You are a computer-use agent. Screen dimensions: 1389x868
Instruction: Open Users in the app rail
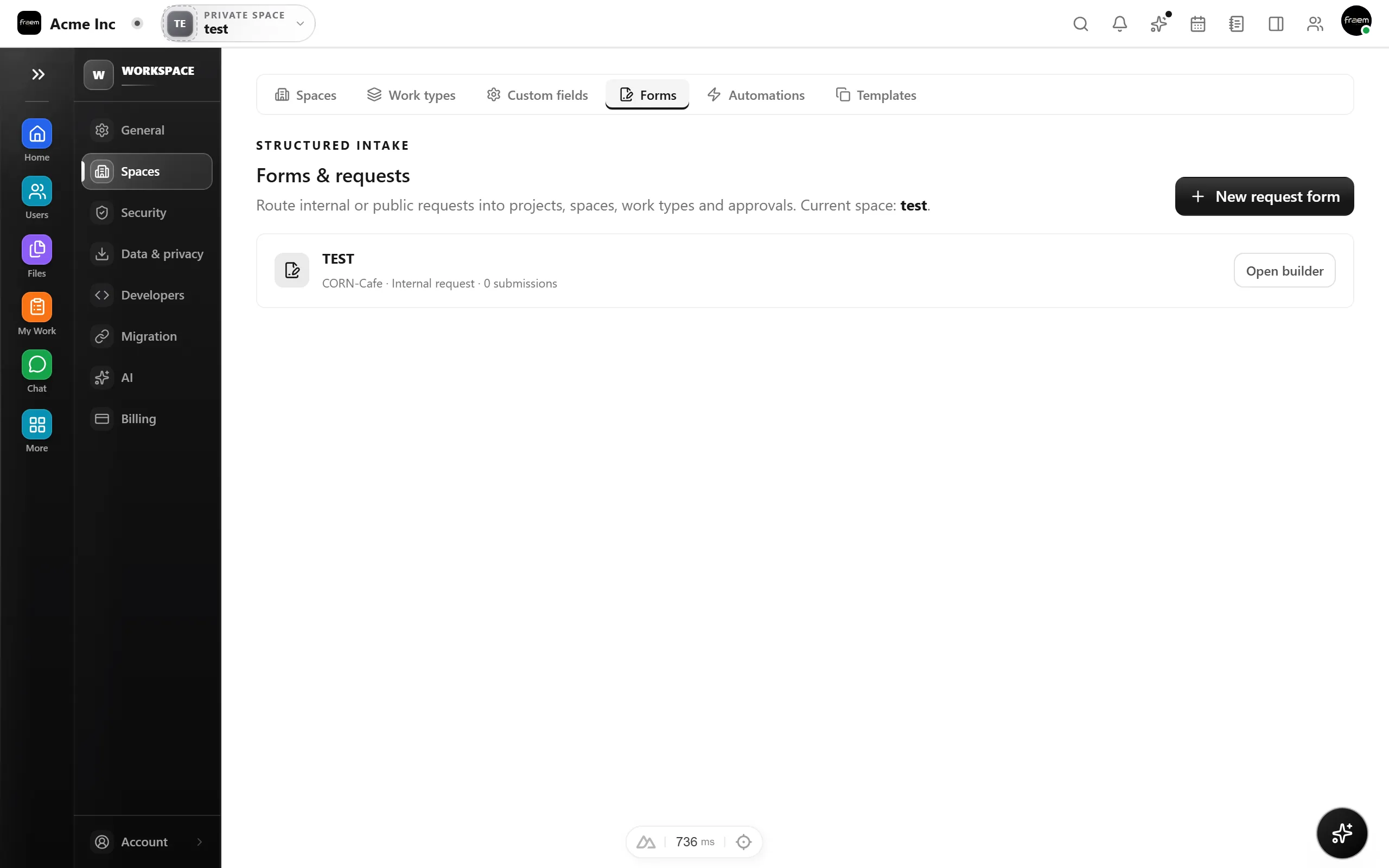37,197
